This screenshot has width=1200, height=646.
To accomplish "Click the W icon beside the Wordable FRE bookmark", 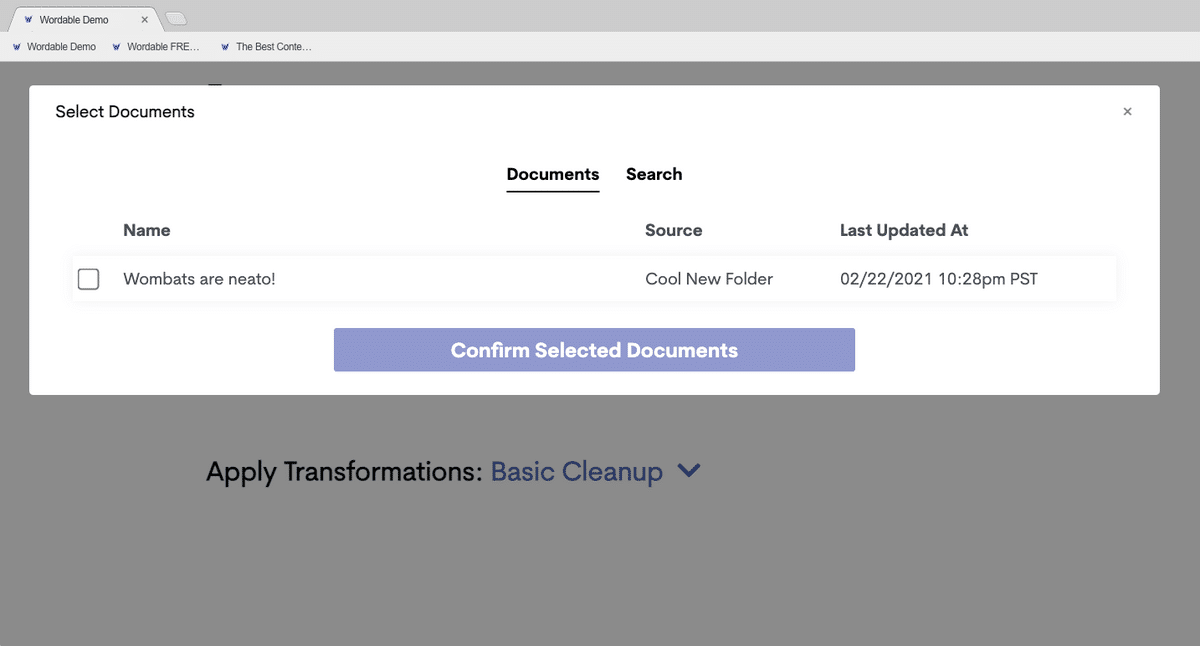I will [117, 46].
